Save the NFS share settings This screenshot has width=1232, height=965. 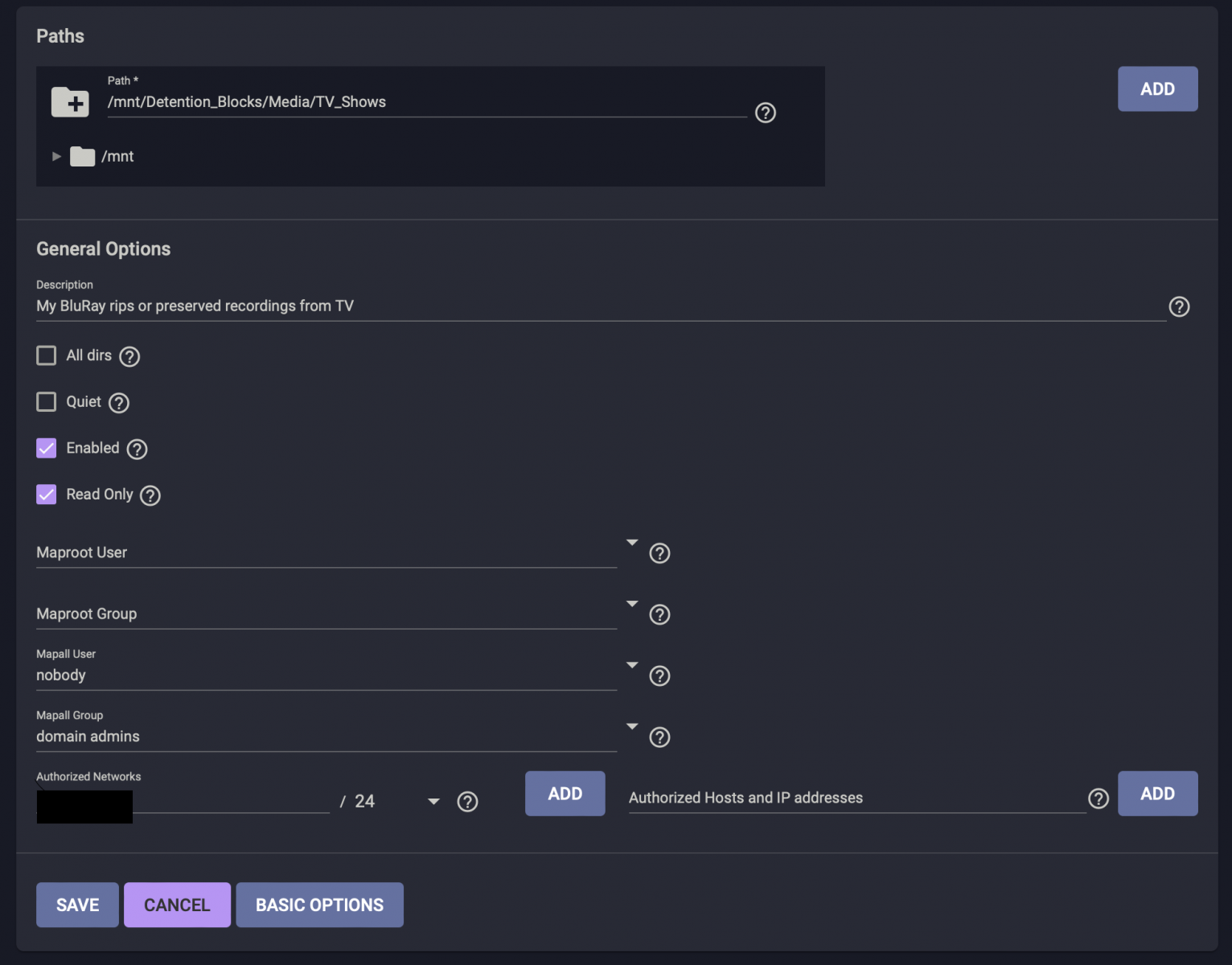click(x=77, y=905)
